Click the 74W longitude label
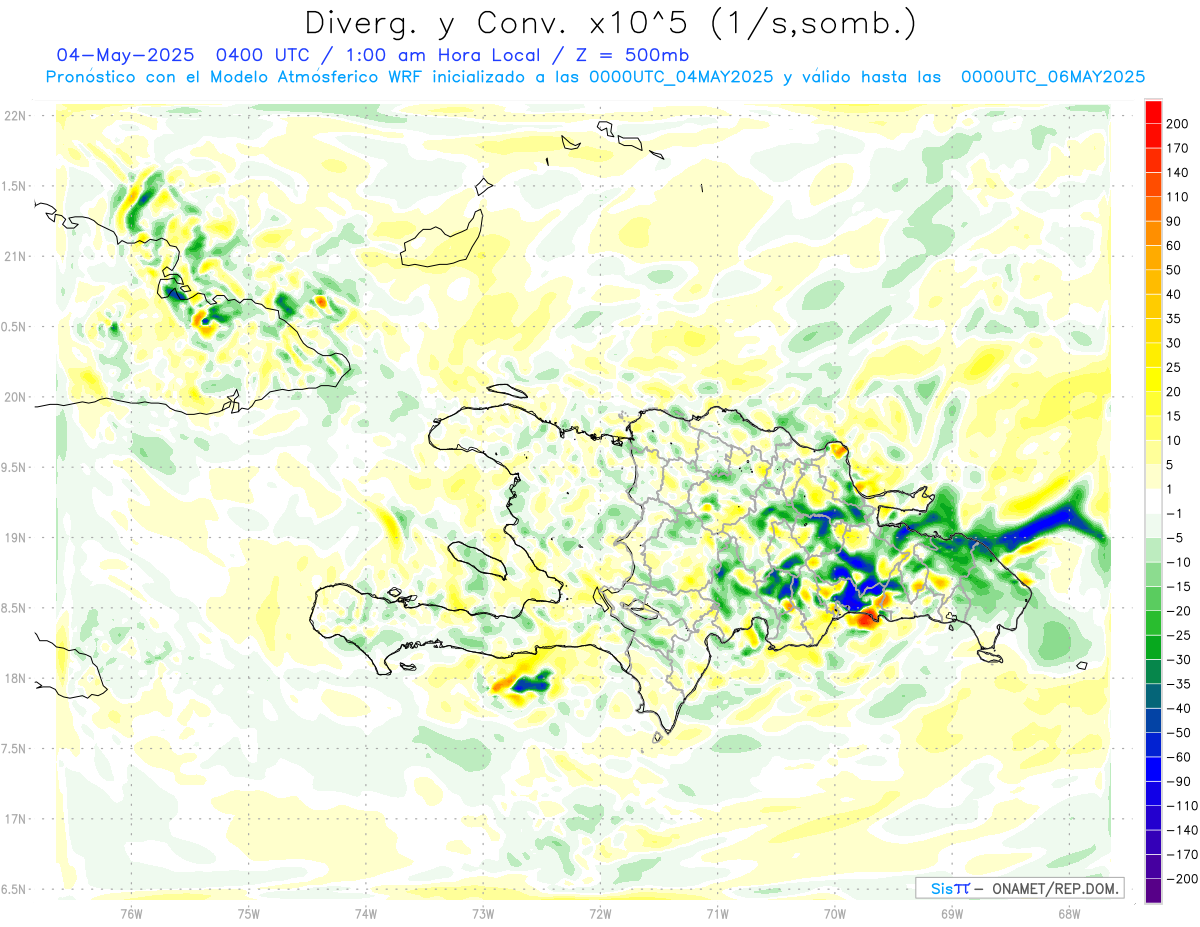The width and height of the screenshot is (1200, 927). click(366, 913)
